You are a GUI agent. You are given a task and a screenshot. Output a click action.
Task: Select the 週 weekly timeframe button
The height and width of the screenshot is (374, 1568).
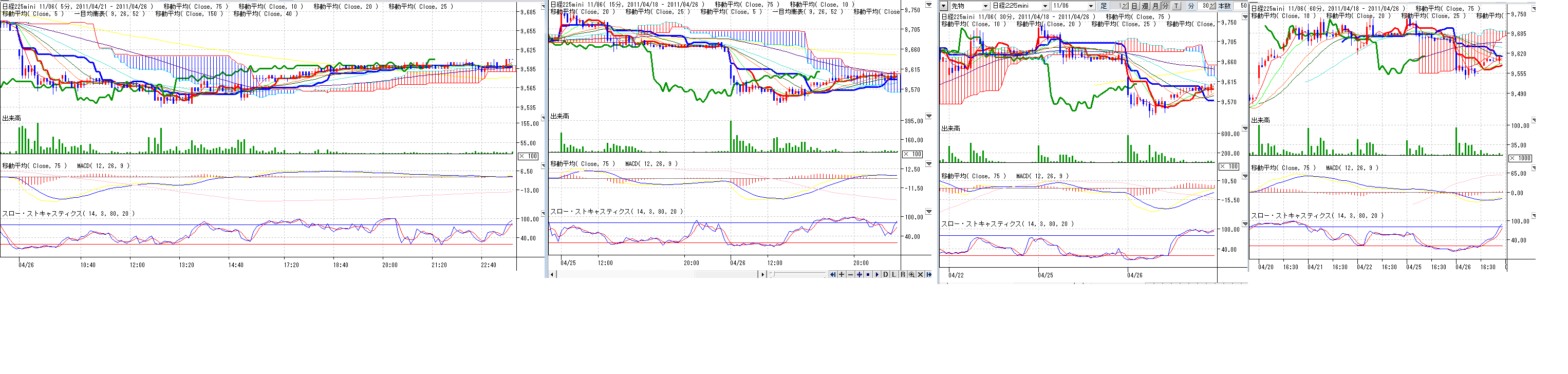[1145, 6]
